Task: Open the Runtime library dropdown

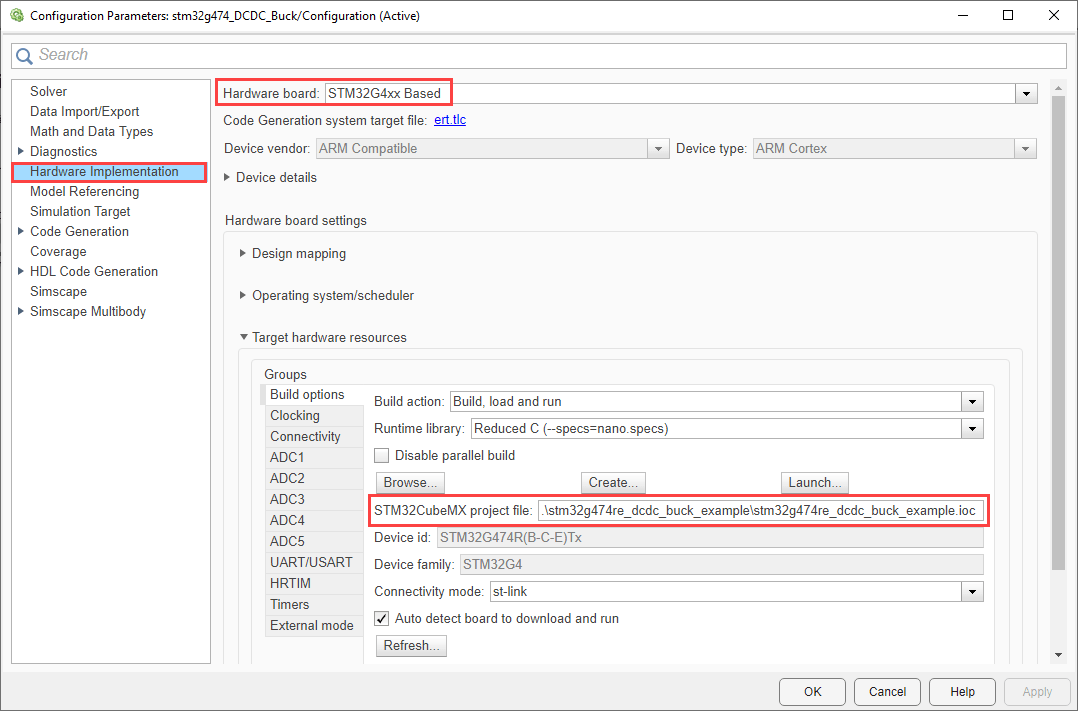Action: [972, 429]
